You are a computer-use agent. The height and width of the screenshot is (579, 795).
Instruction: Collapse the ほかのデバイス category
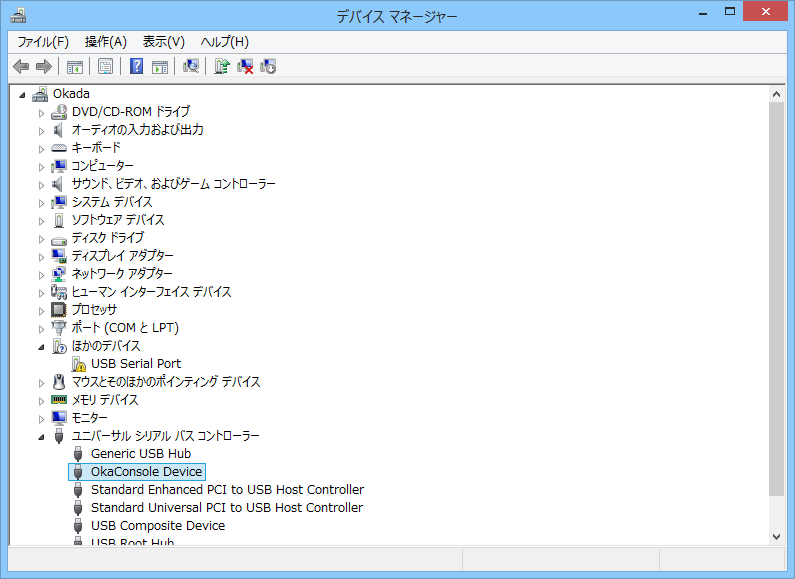coord(41,347)
